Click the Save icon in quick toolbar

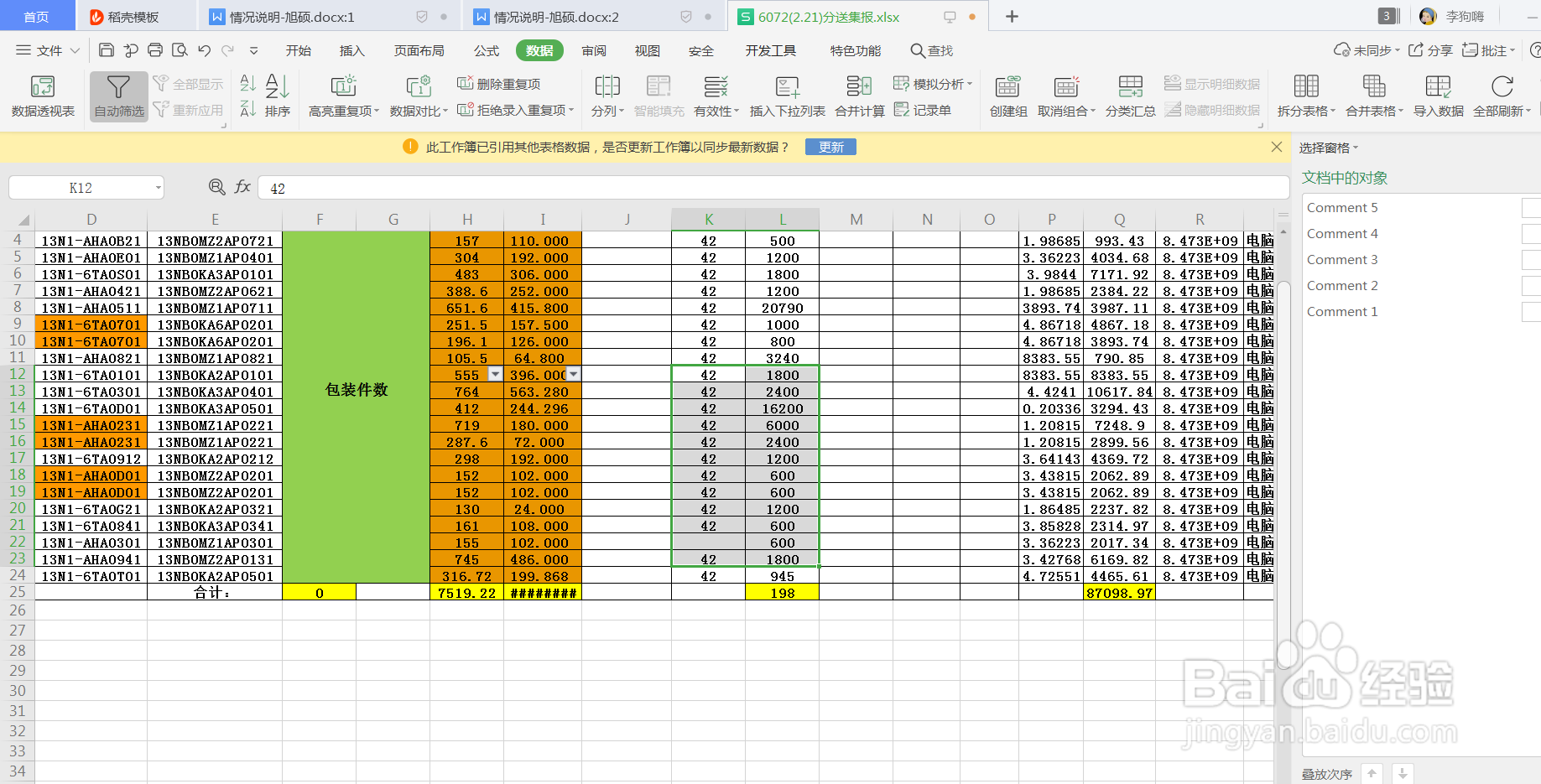coord(107,50)
